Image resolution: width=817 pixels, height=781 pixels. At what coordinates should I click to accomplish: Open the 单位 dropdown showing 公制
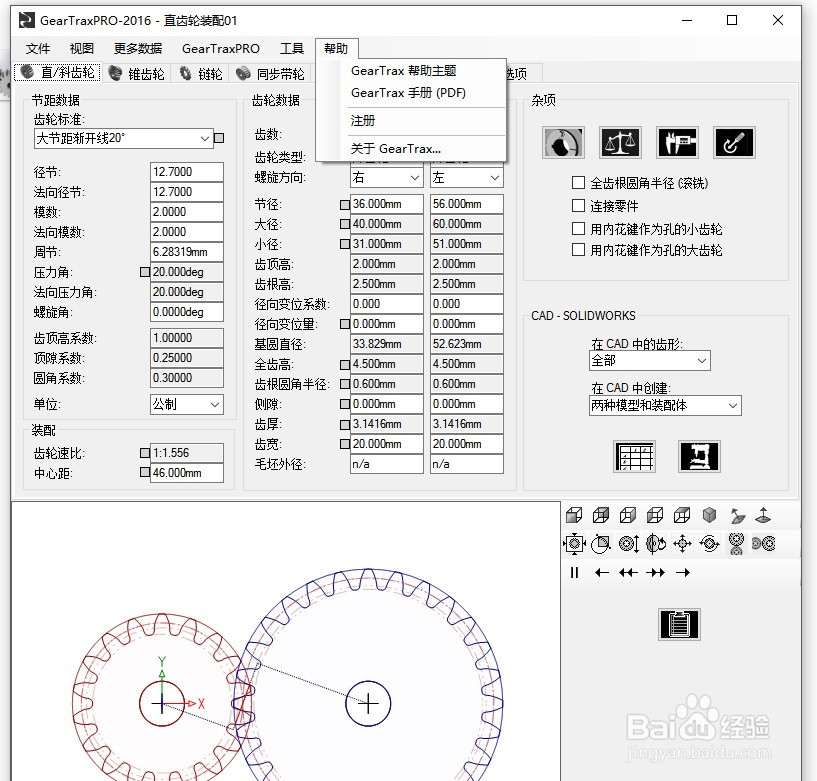coord(187,404)
